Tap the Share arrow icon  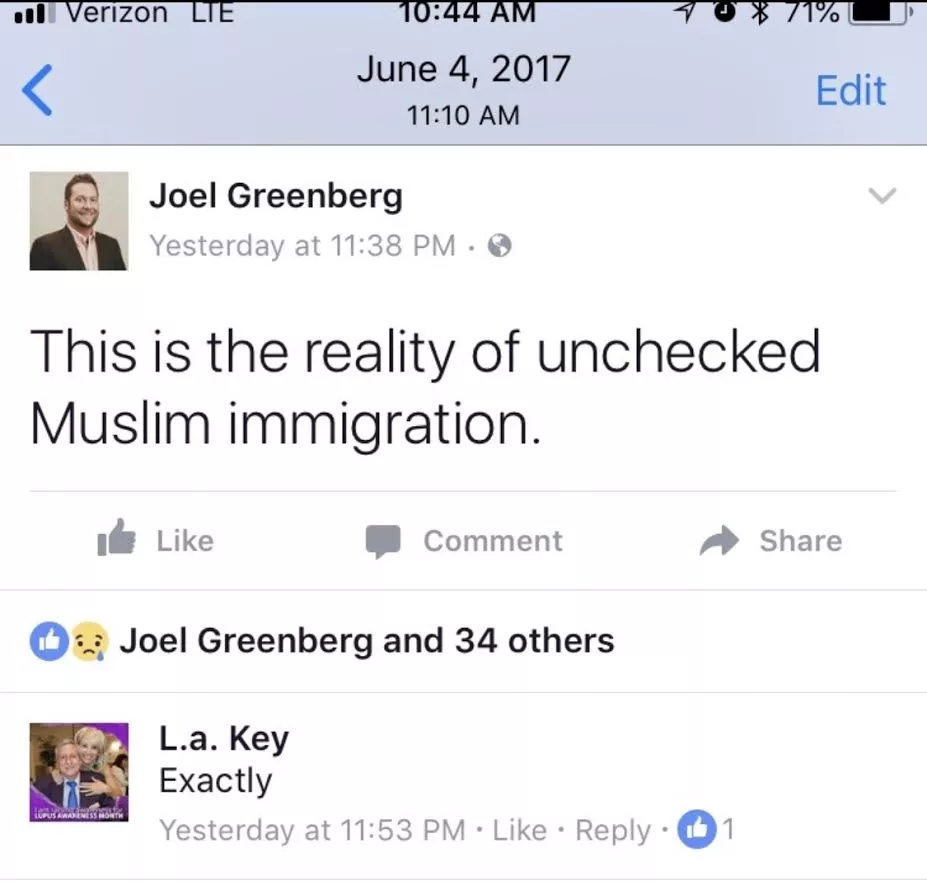(x=719, y=540)
